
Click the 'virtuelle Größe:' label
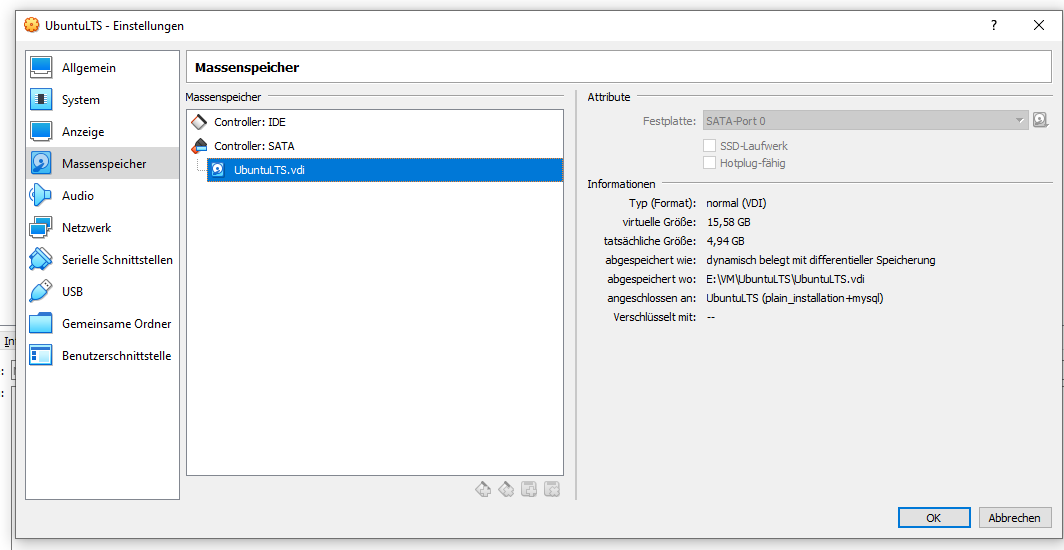(x=660, y=222)
